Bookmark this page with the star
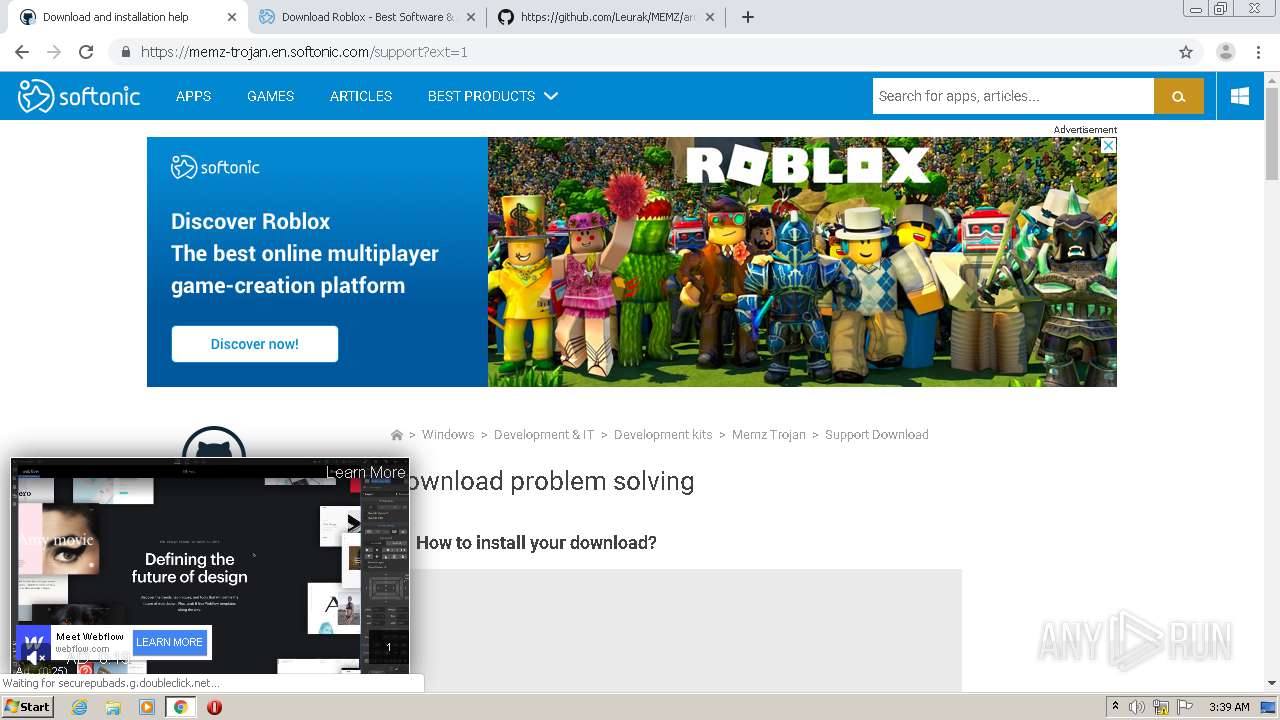1280x720 pixels. (x=1186, y=52)
